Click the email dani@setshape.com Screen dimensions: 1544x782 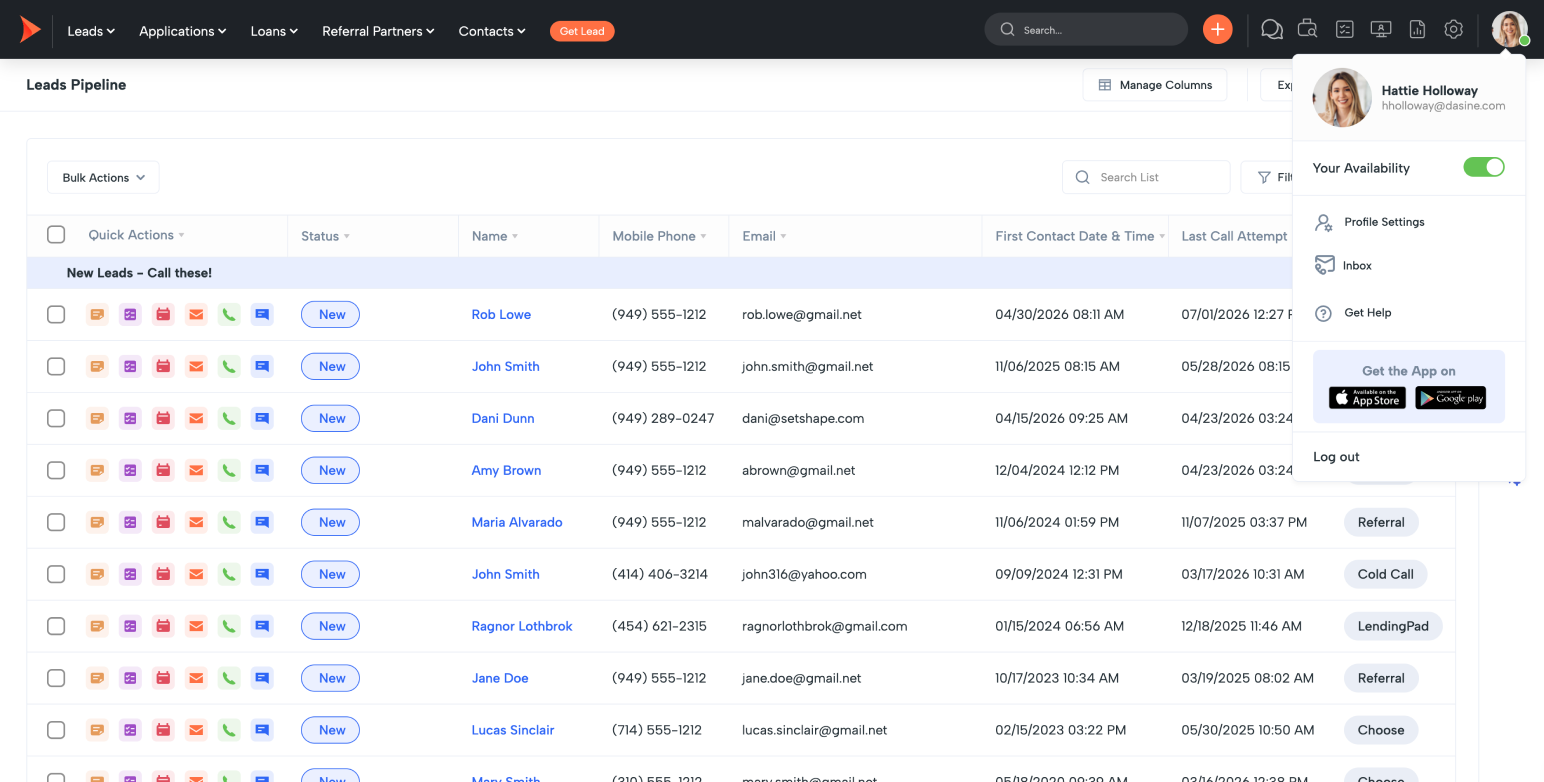[803, 418]
